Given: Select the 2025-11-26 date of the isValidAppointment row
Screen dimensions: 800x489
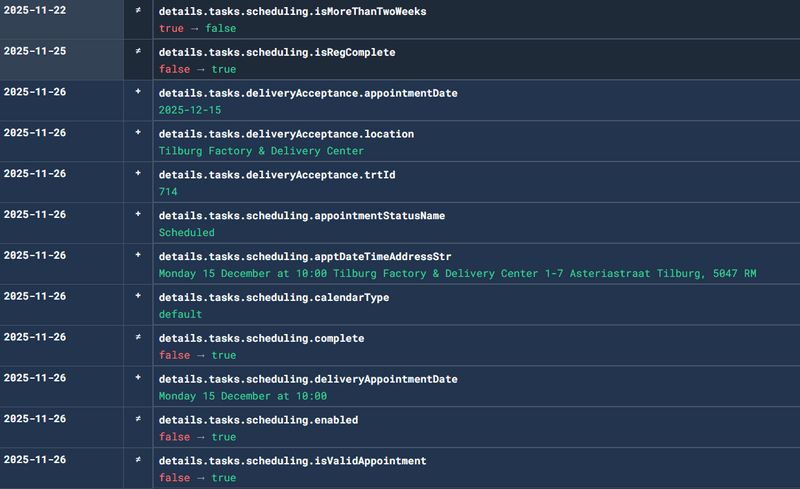Looking at the screenshot, I should tap(35, 459).
